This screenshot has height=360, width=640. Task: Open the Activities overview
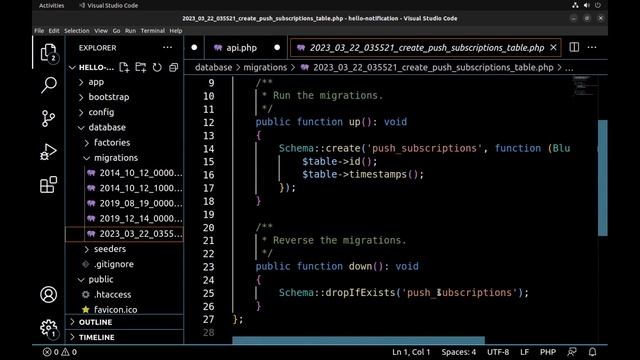point(51,5)
